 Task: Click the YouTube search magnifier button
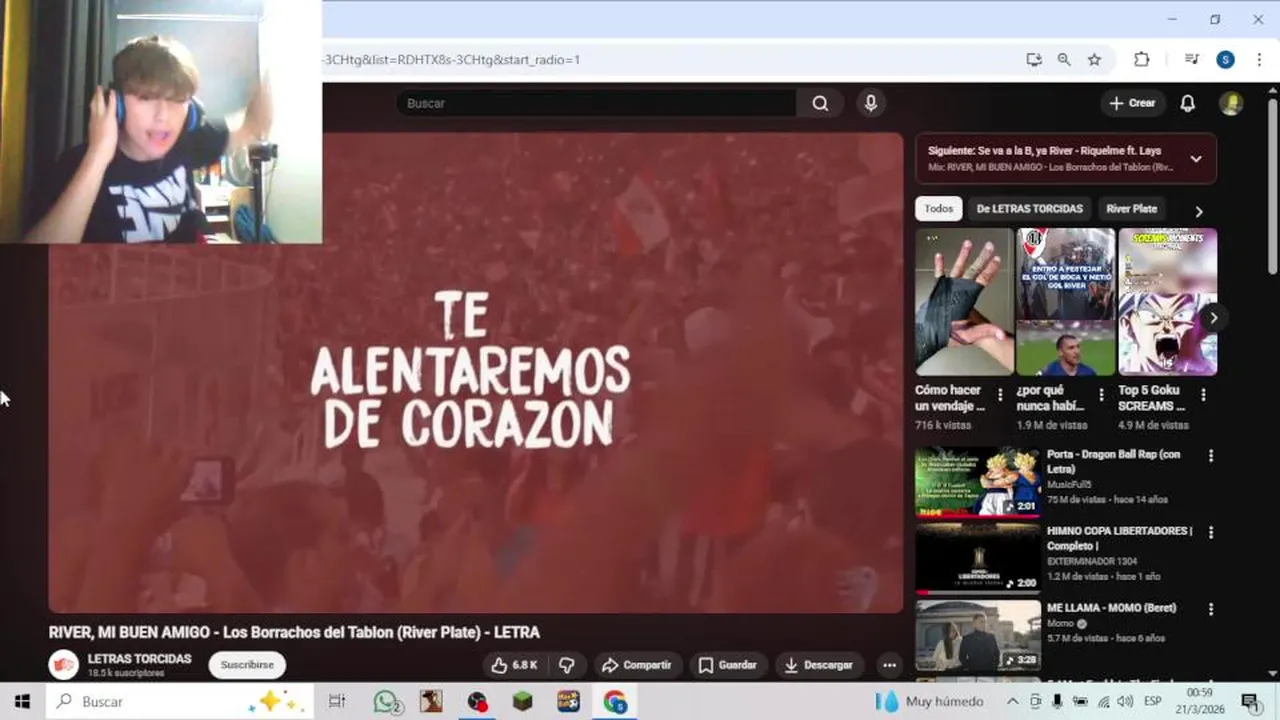click(x=820, y=103)
